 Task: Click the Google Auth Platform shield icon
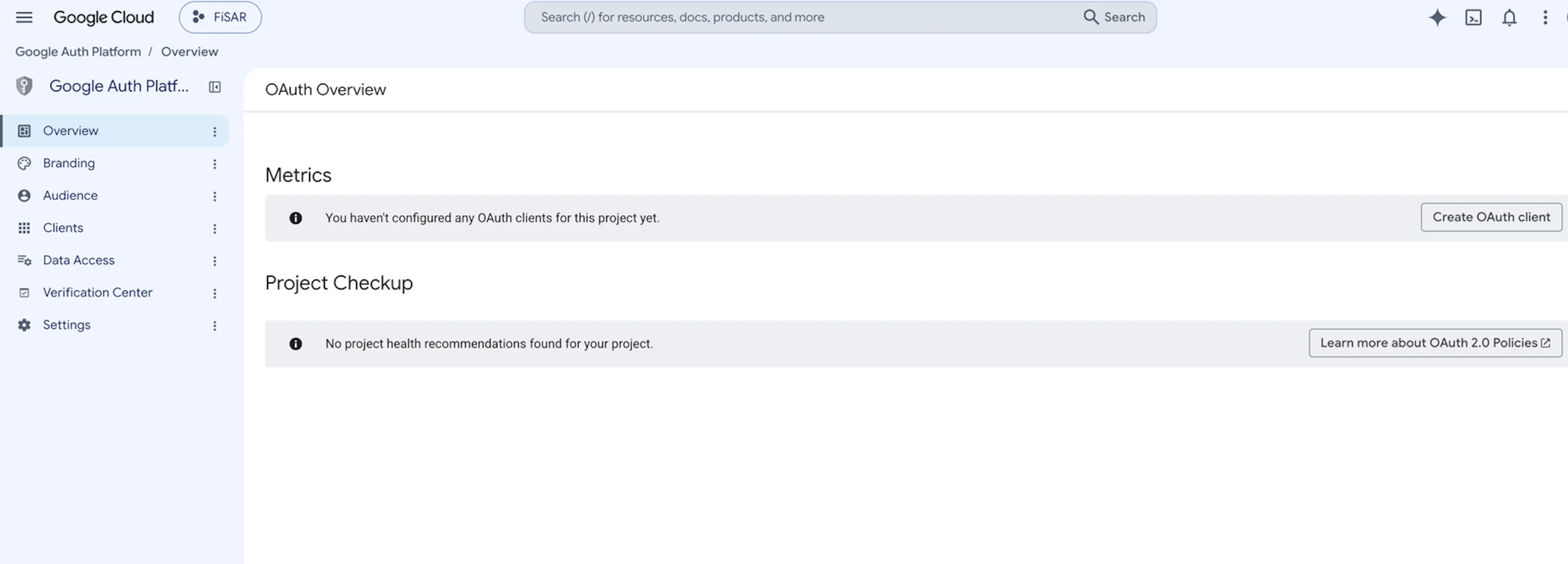click(x=24, y=86)
